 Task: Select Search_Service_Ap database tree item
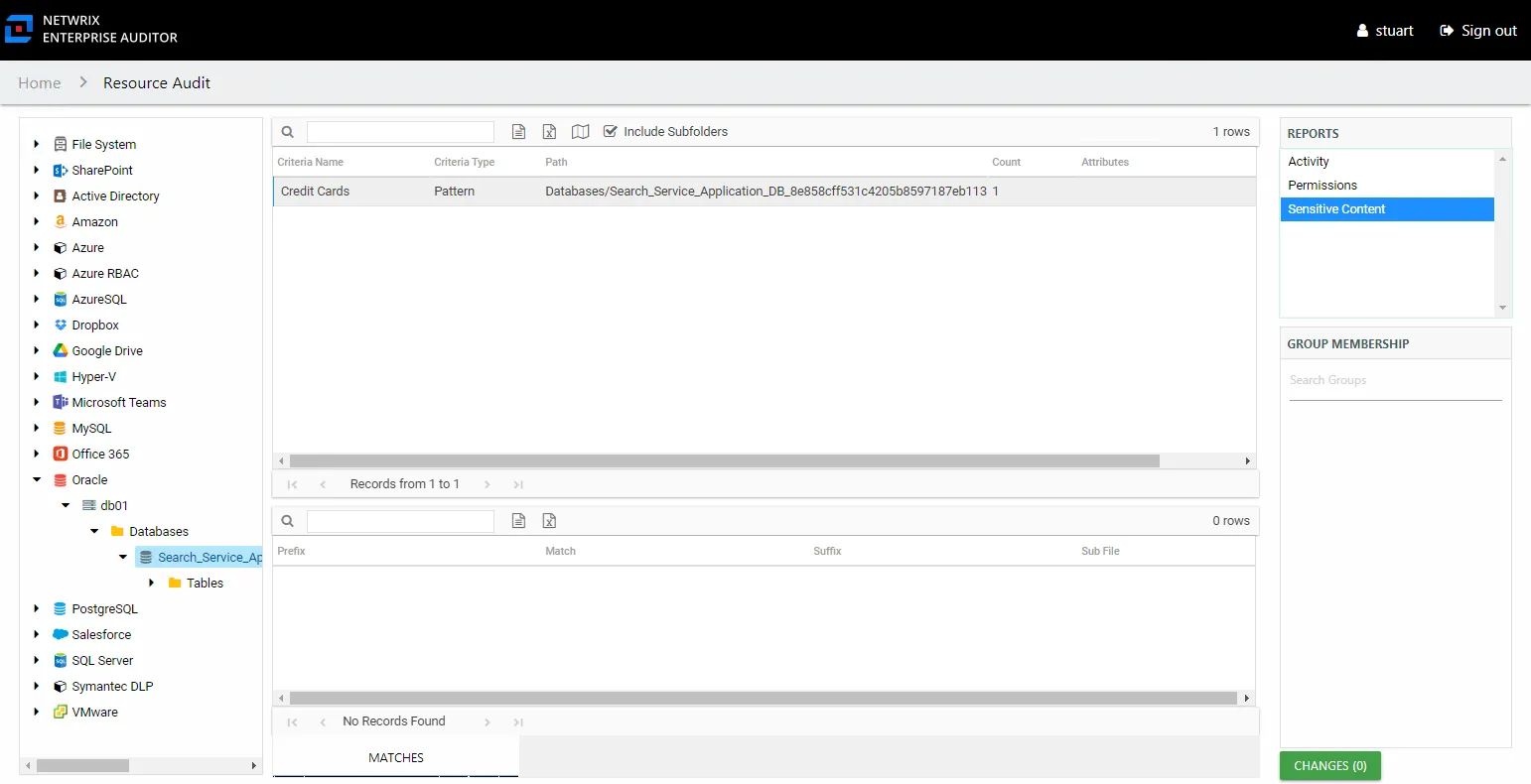(199, 557)
